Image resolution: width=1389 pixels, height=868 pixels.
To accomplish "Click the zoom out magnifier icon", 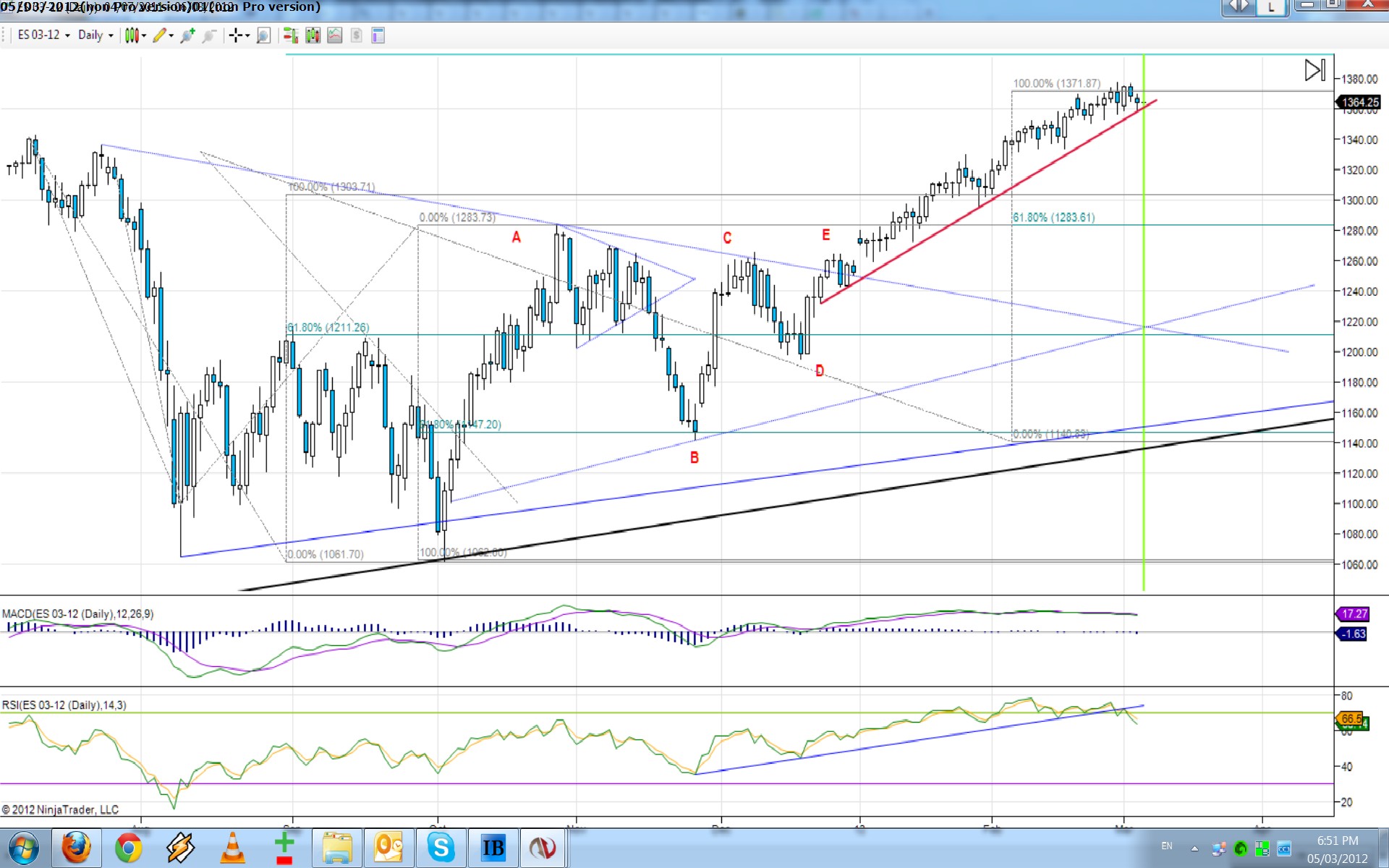I will click(x=210, y=35).
